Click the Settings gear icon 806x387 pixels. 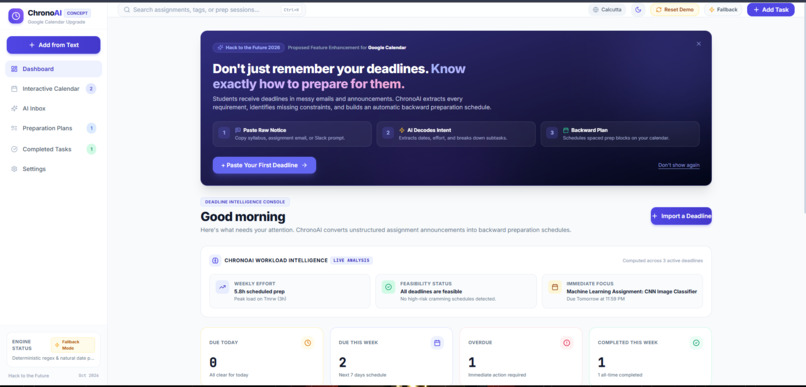click(14, 169)
